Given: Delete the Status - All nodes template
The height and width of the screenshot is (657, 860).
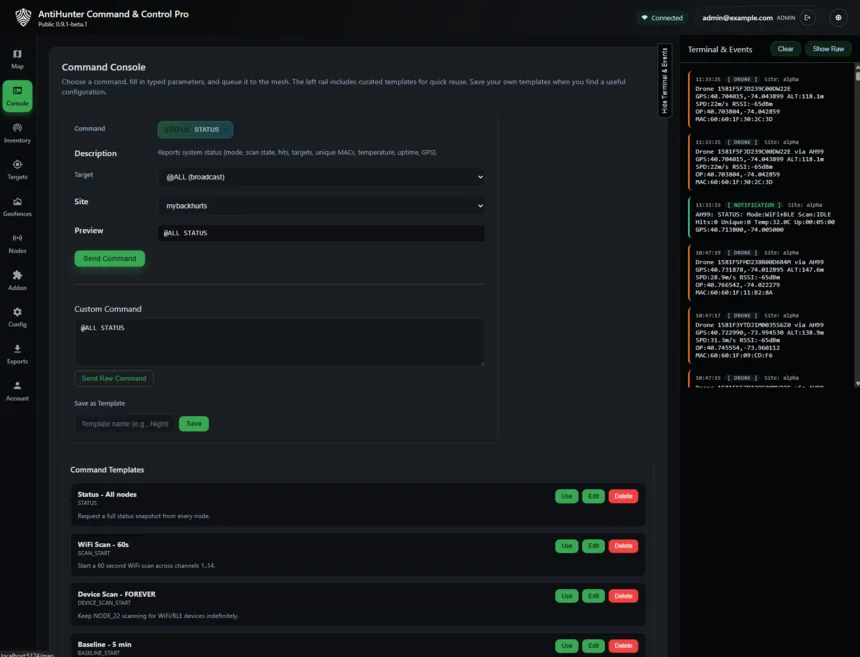Looking at the screenshot, I should pyautogui.click(x=623, y=496).
